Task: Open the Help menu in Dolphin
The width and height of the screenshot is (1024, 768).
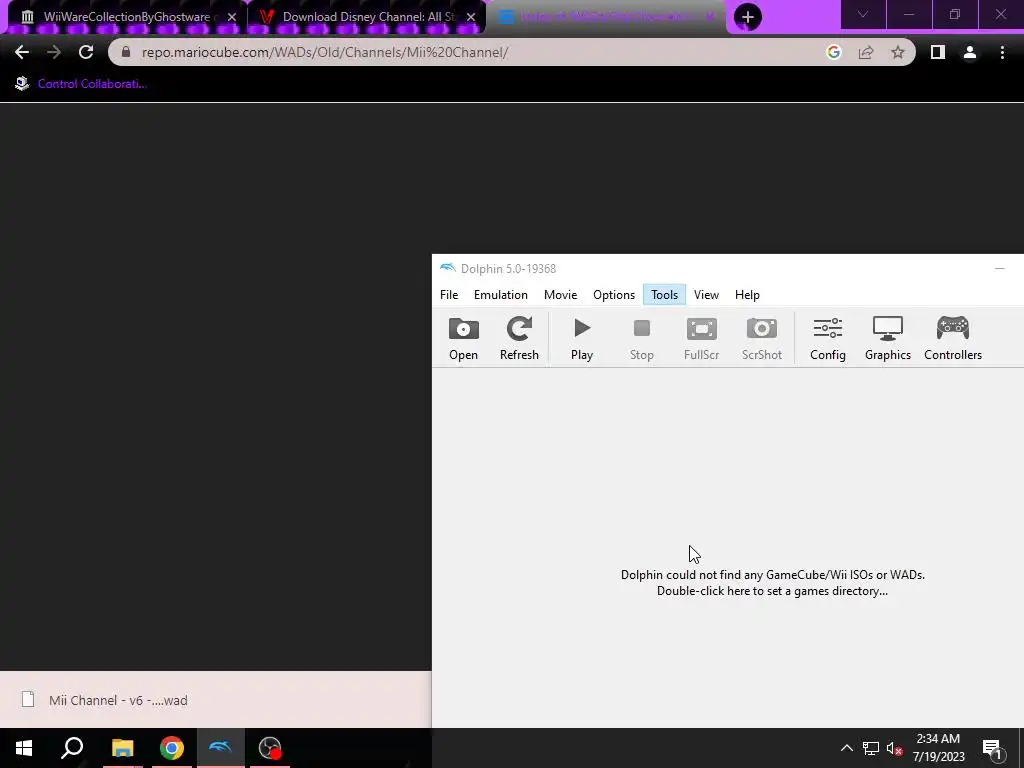Action: tap(747, 295)
